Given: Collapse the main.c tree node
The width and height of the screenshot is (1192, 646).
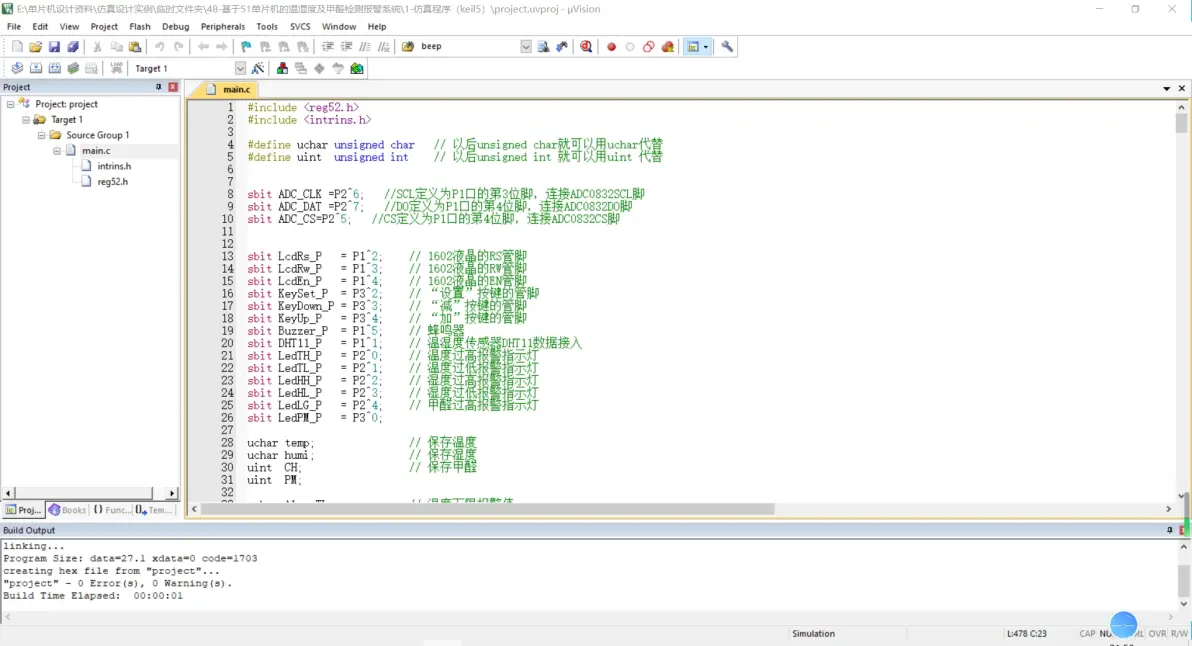Looking at the screenshot, I should [x=57, y=151].
